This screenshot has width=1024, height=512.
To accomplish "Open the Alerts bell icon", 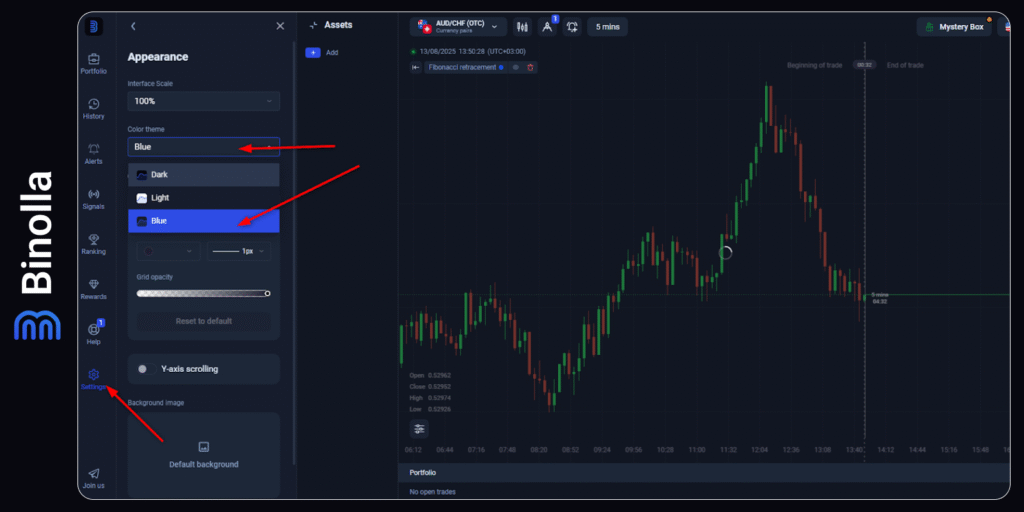I will [x=94, y=152].
